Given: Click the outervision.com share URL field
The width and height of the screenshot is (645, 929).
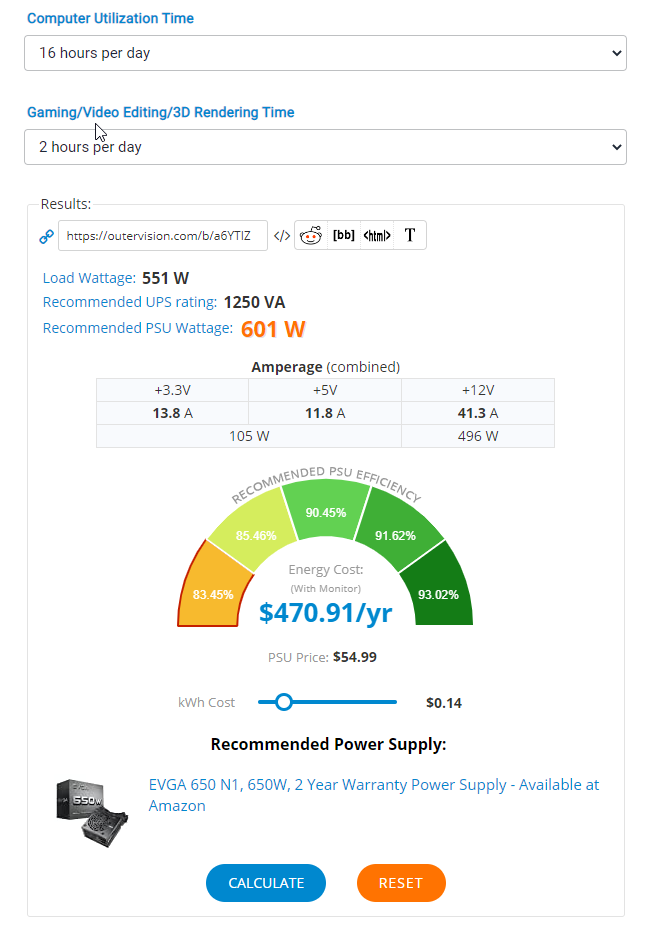Looking at the screenshot, I should pyautogui.click(x=163, y=236).
